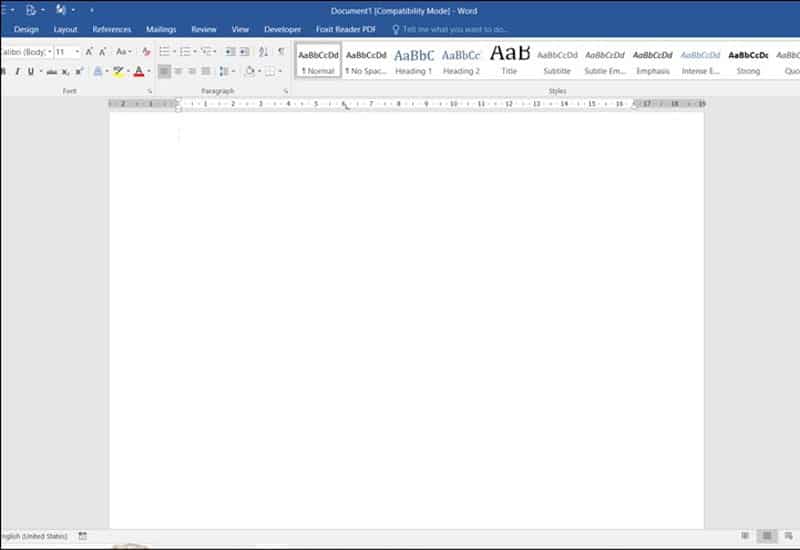The image size is (800, 550).
Task: Apply text effects with the glowing A icon
Action: coord(97,72)
